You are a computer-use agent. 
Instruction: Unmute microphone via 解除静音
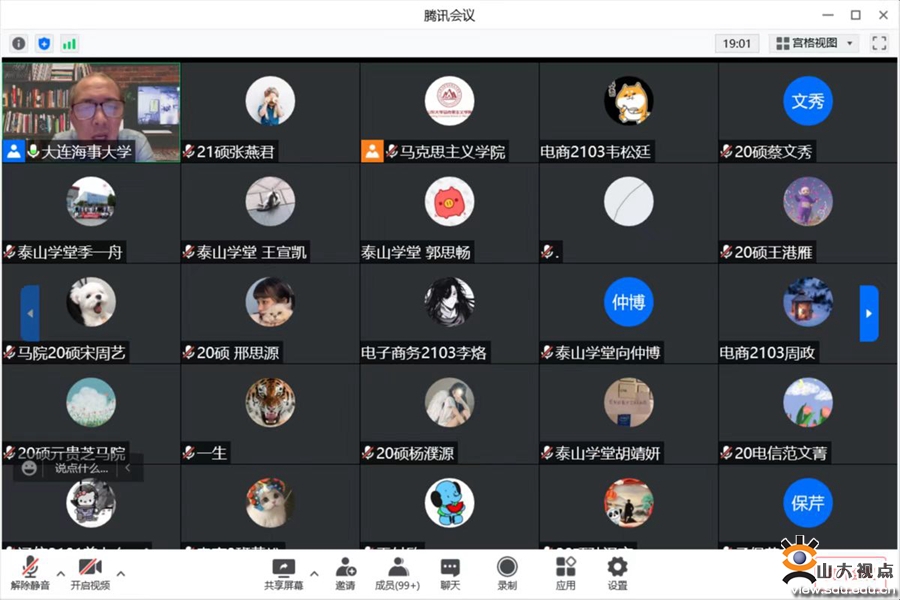click(x=30, y=574)
